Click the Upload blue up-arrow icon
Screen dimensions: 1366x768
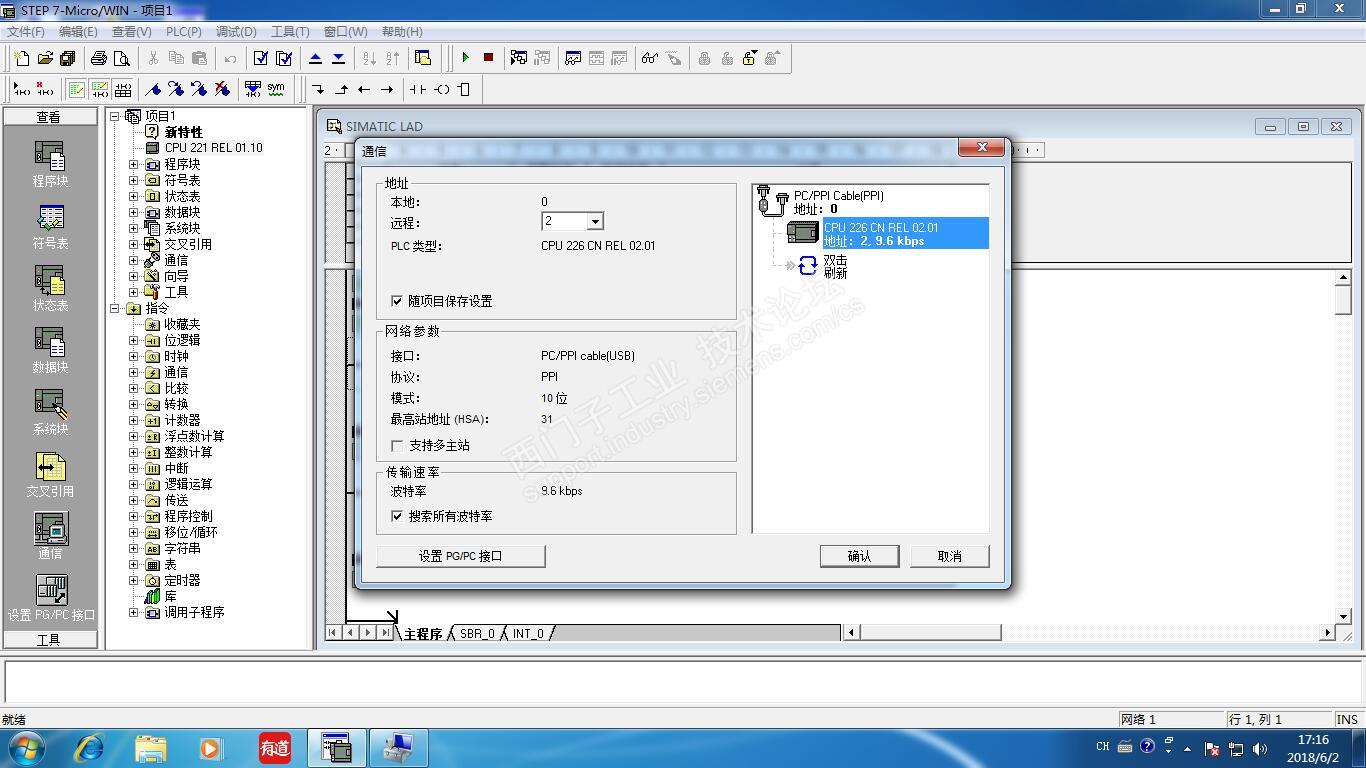316,58
